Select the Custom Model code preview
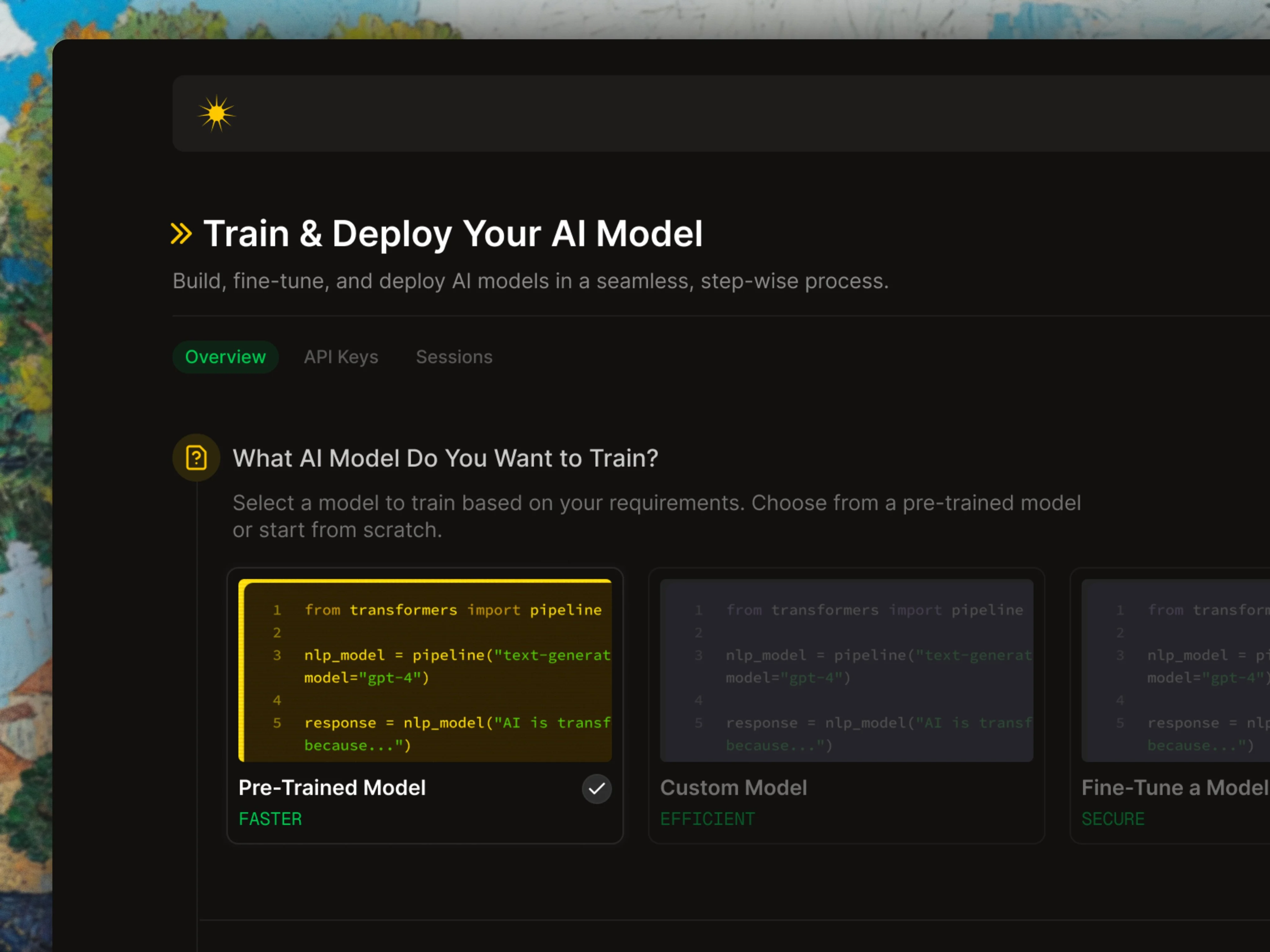Image resolution: width=1270 pixels, height=952 pixels. pyautogui.click(x=847, y=670)
